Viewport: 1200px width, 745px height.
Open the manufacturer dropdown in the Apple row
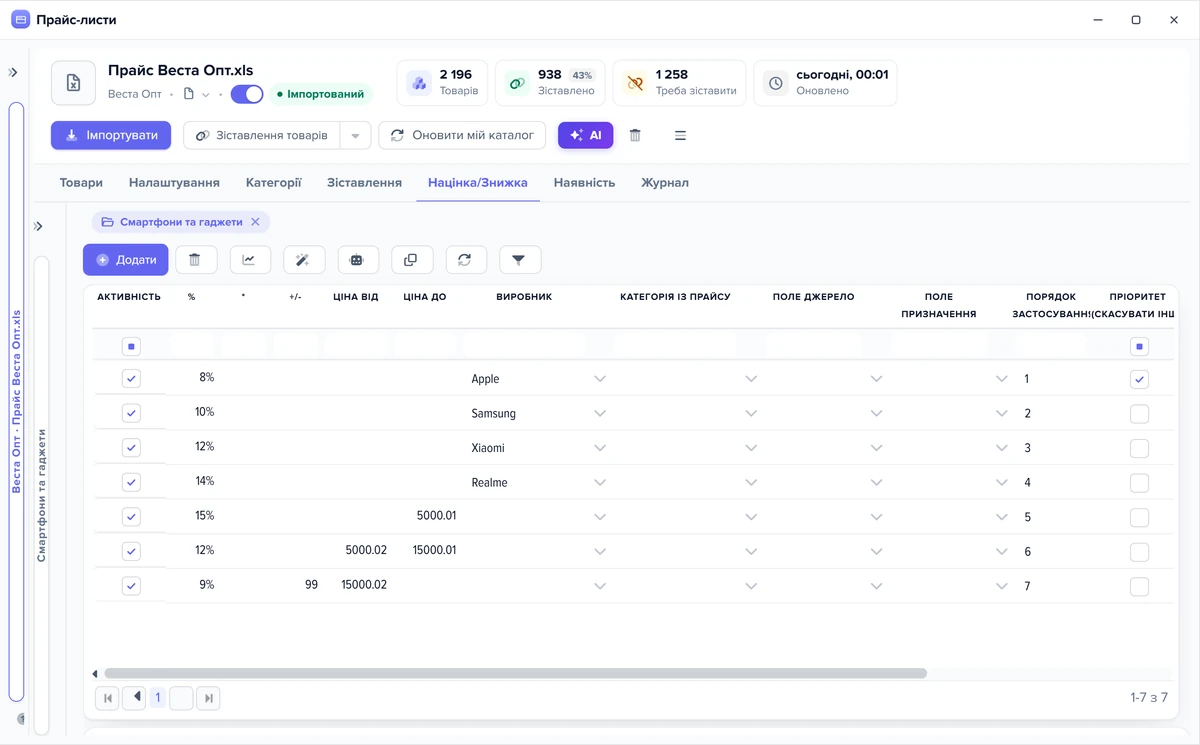click(600, 379)
